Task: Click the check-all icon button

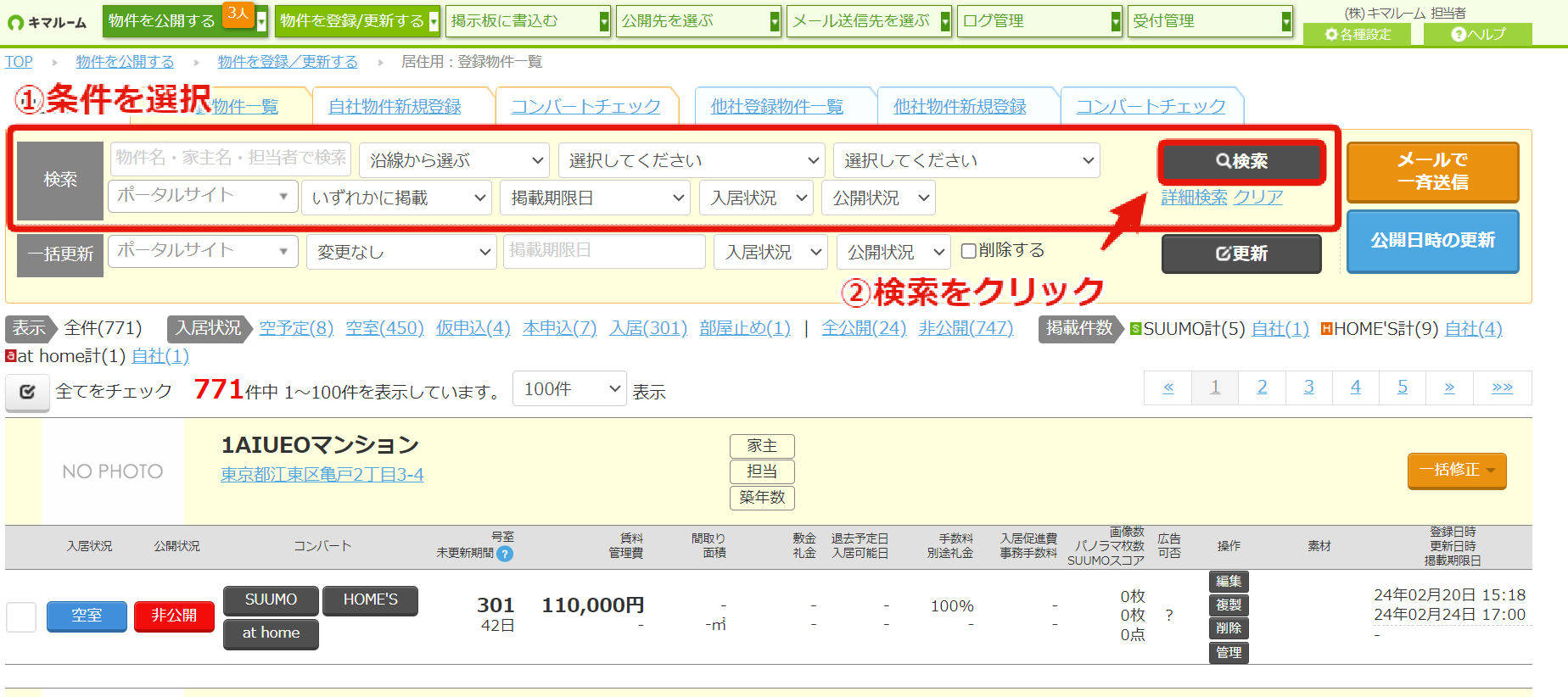Action: [x=27, y=392]
